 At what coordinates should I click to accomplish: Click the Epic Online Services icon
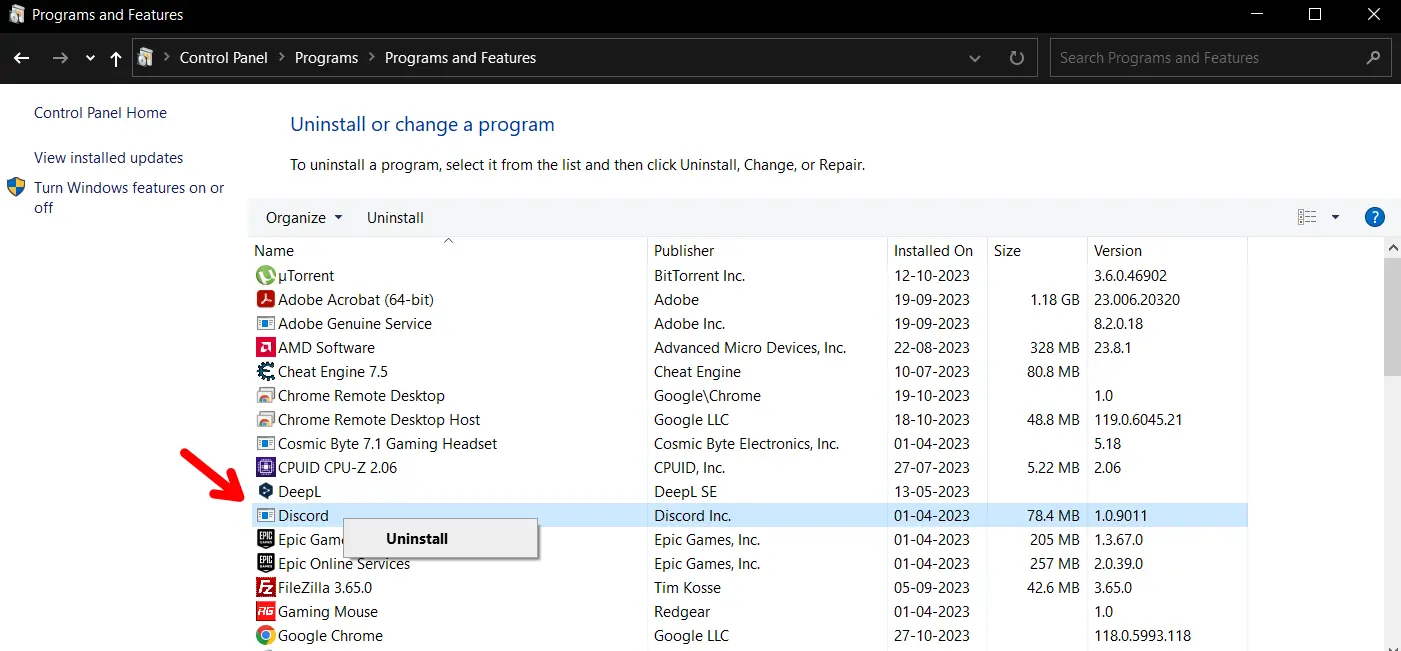point(265,563)
